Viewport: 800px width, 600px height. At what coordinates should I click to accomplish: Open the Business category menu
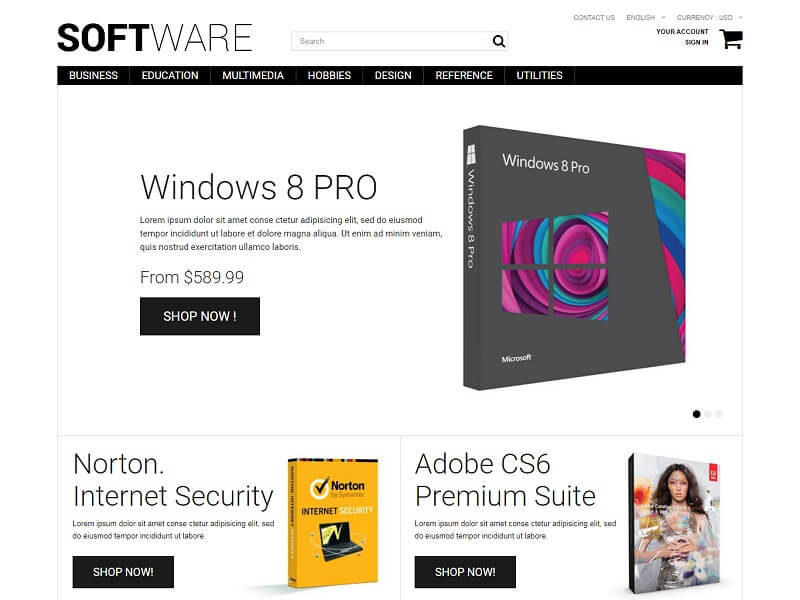[x=93, y=76]
